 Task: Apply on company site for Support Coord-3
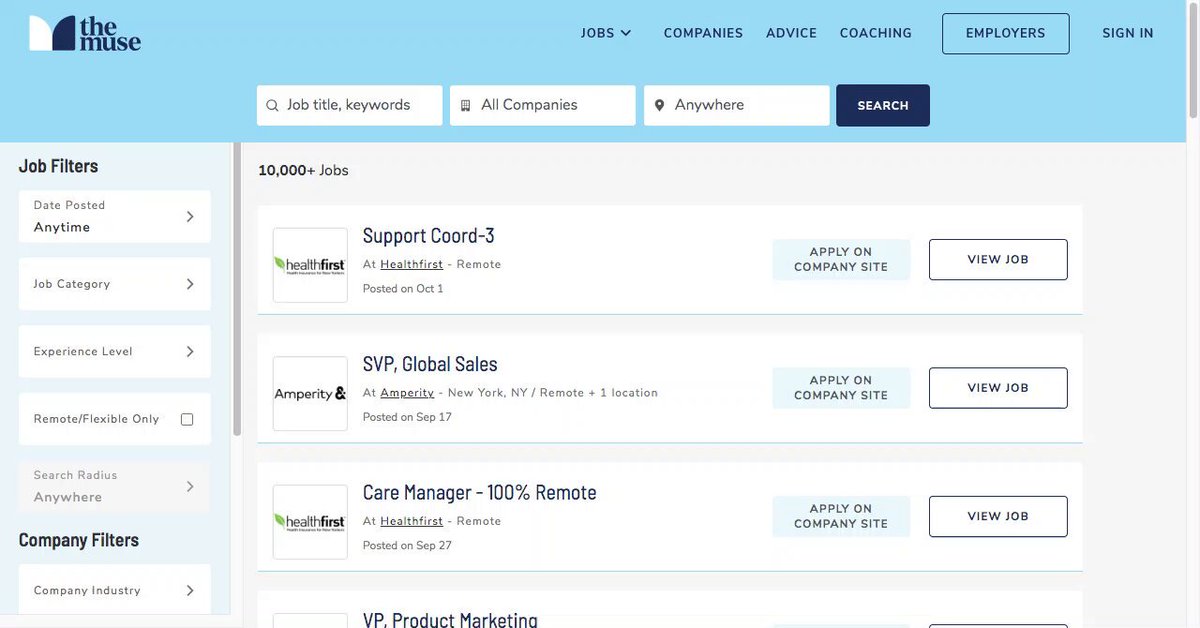(x=841, y=259)
